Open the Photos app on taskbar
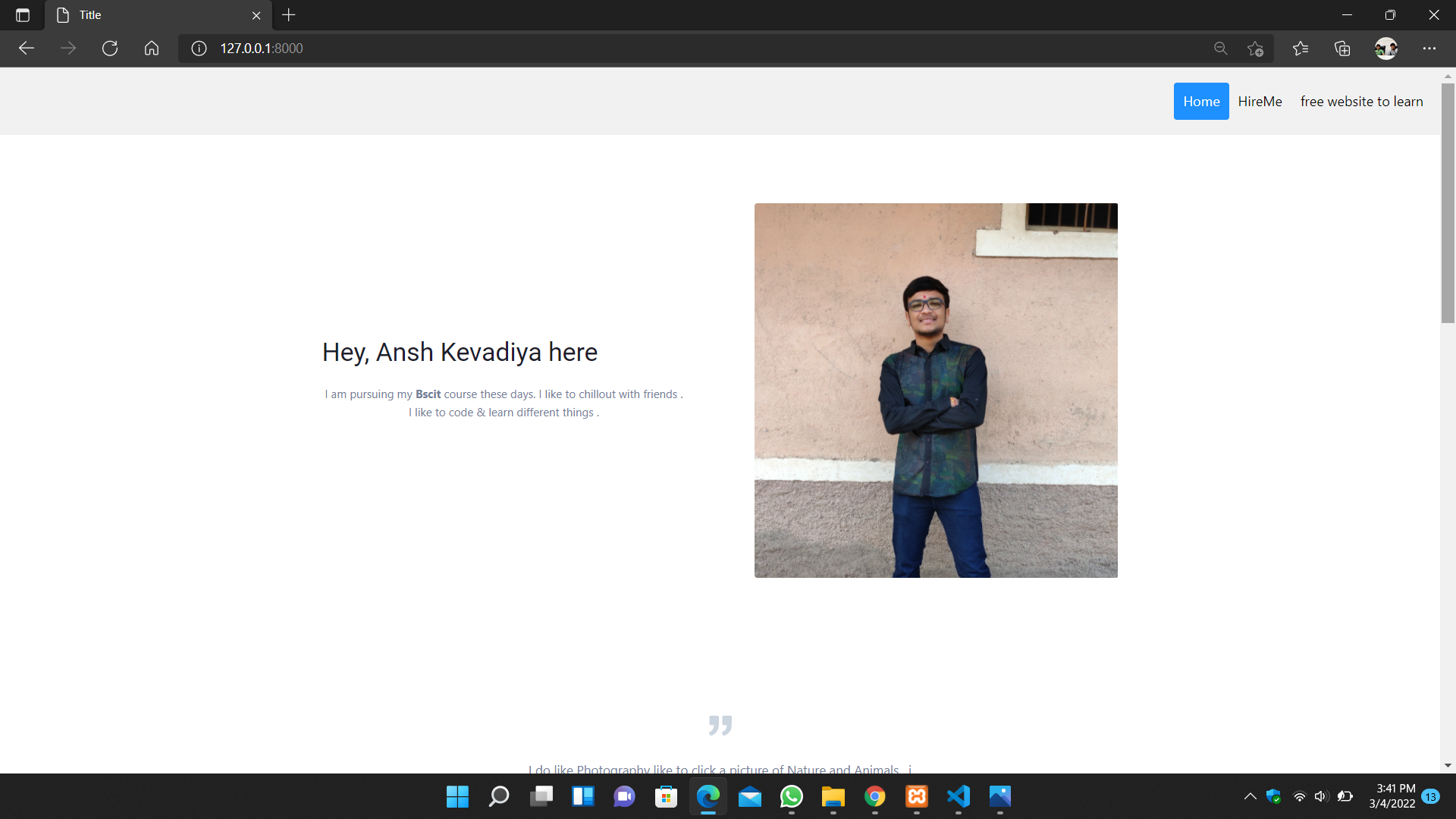 [1000, 796]
